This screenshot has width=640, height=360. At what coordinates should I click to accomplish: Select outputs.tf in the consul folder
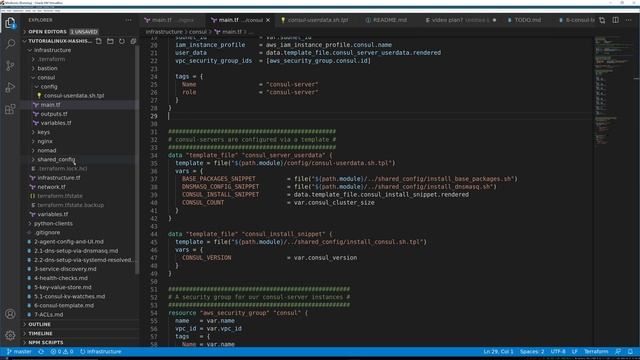tap(54, 114)
